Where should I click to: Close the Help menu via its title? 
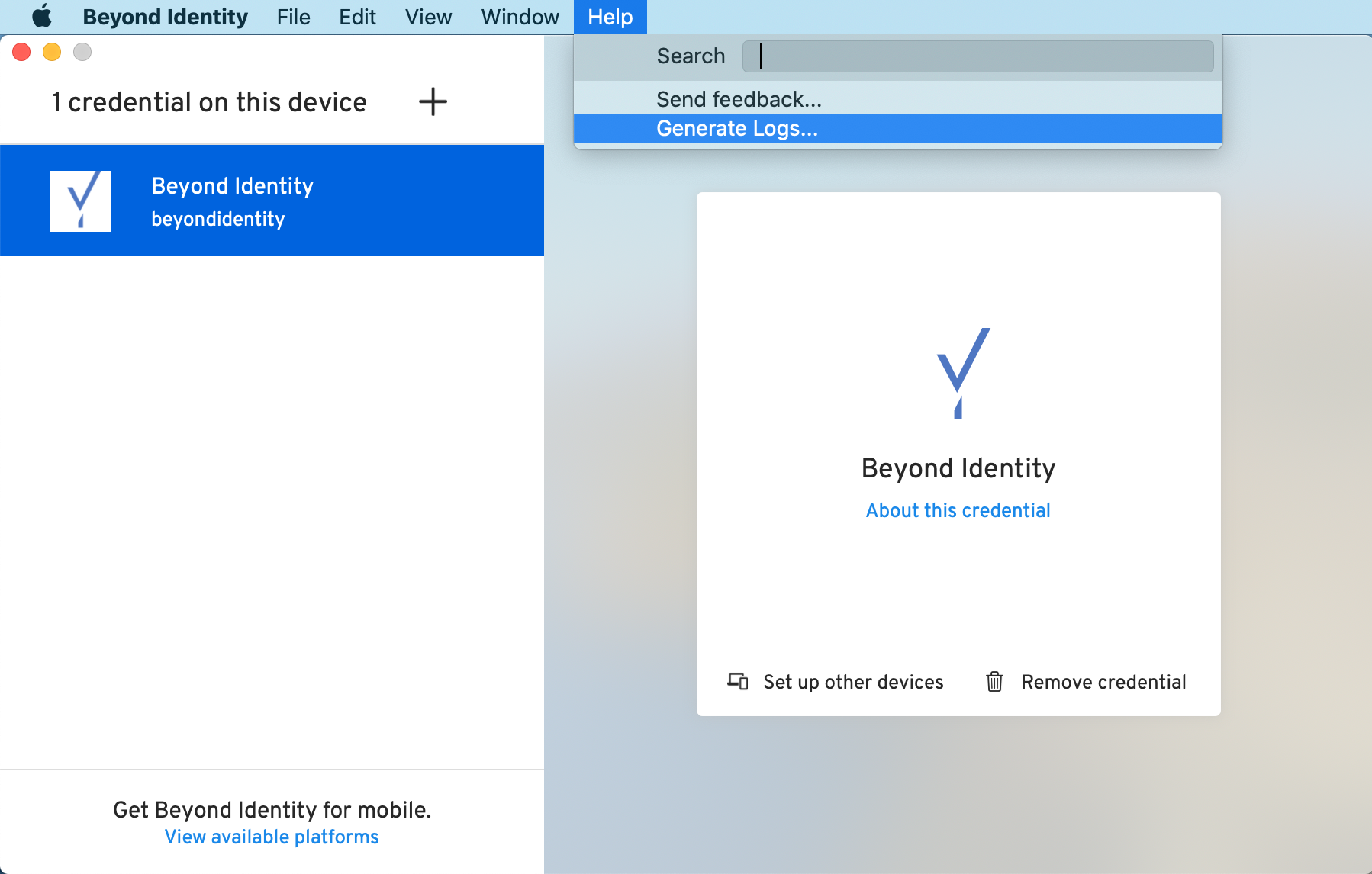click(x=610, y=17)
